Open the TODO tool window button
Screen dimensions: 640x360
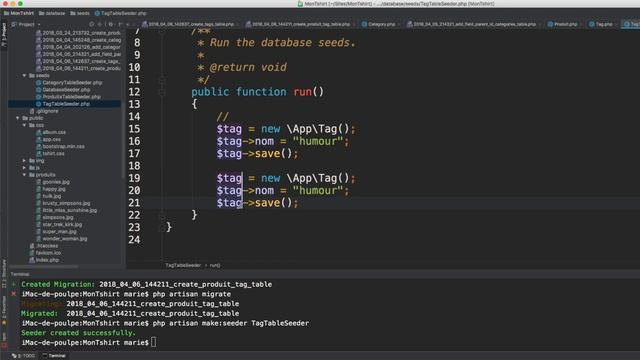(23, 356)
